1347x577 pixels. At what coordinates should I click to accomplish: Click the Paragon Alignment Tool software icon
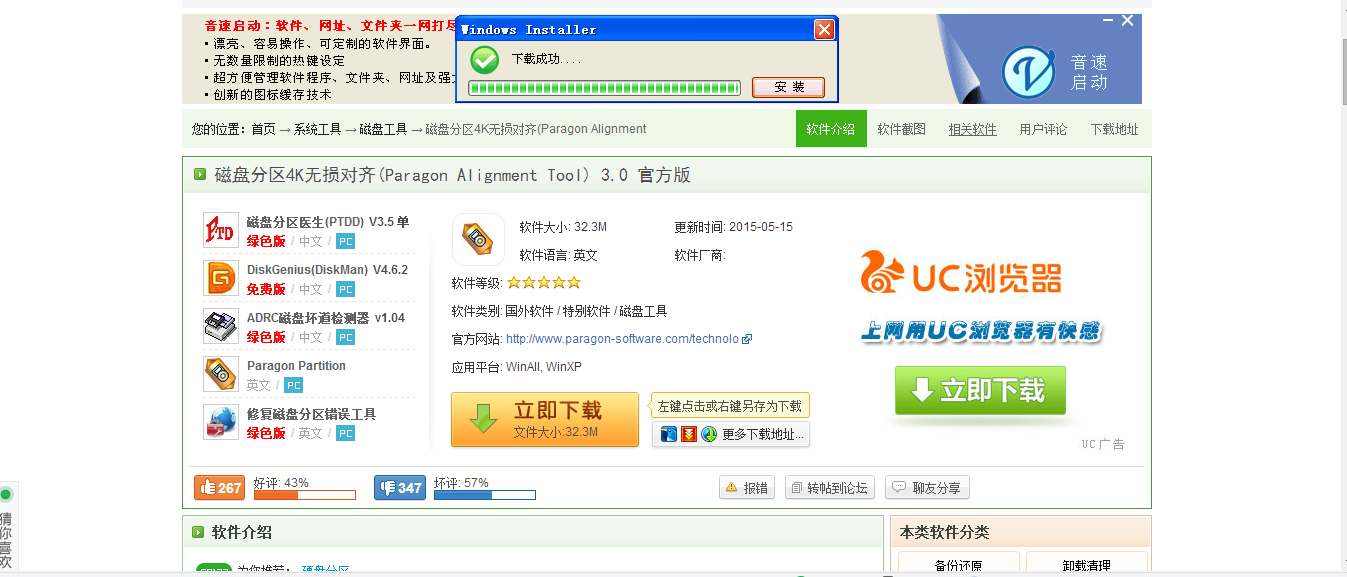click(478, 239)
